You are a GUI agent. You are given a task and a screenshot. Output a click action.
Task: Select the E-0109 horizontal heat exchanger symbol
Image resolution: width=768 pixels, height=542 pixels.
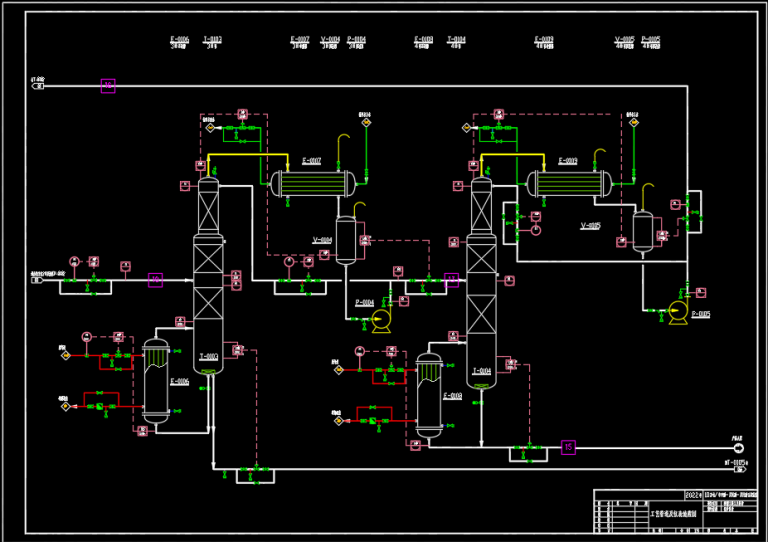(x=568, y=182)
